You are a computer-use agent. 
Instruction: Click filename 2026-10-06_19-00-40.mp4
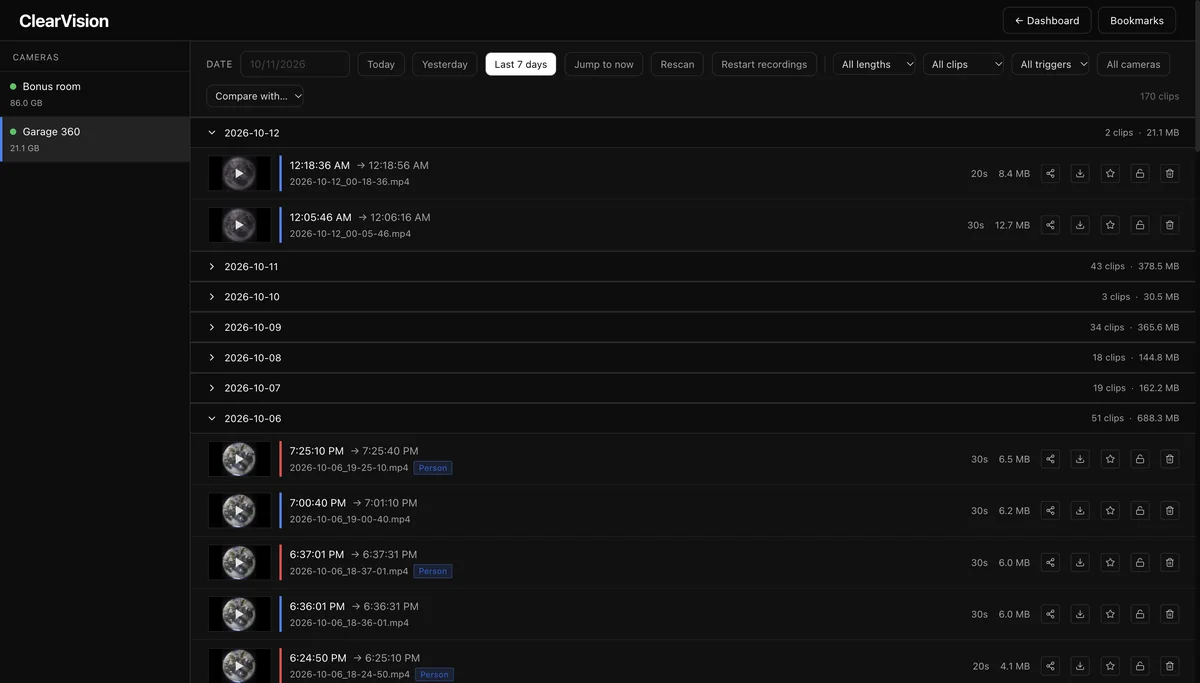(350, 520)
